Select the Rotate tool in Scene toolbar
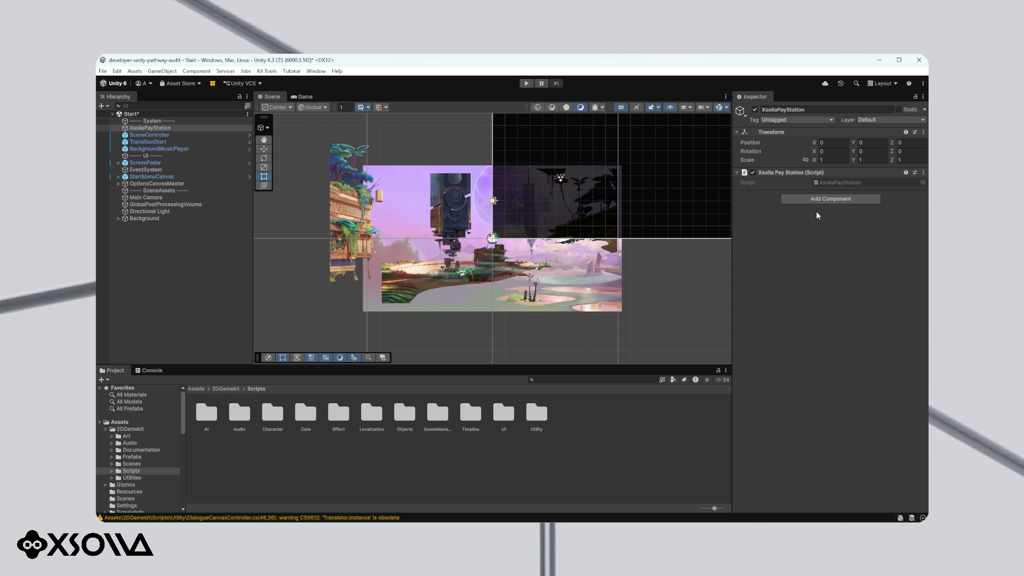Screen dimensions: 1024x576 point(264,158)
